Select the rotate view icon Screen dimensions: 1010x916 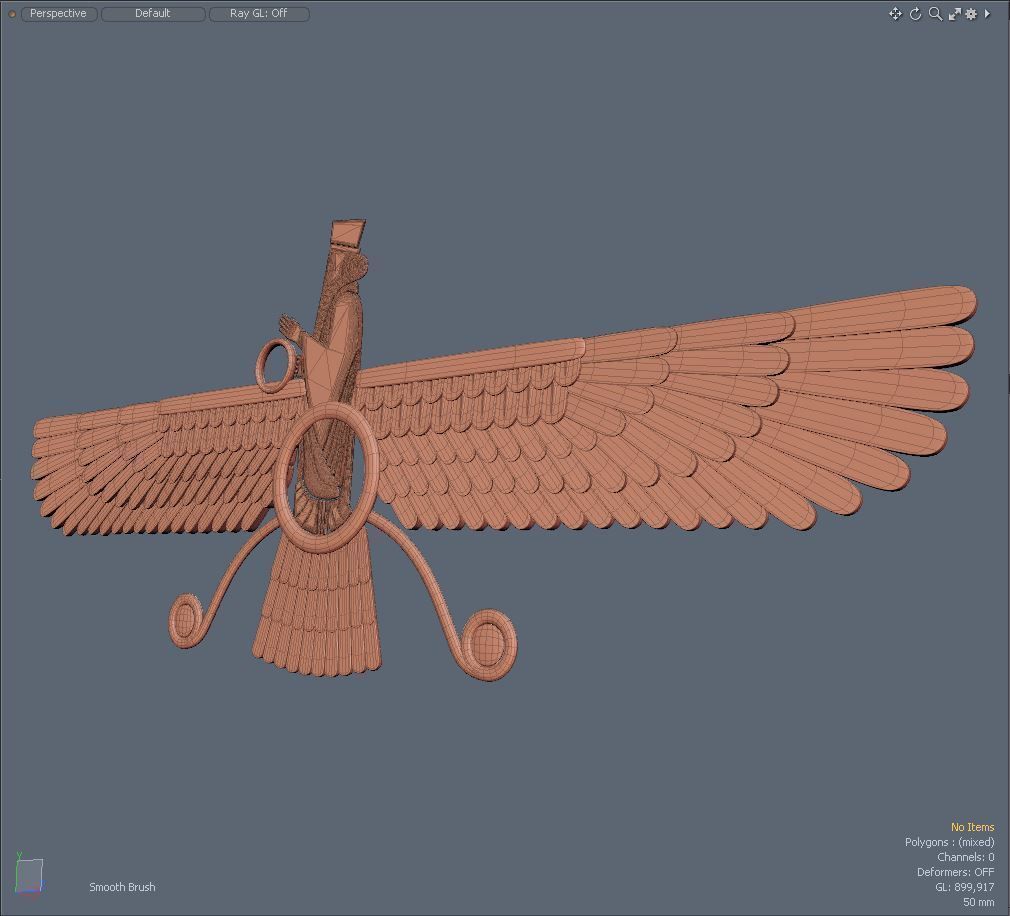(915, 14)
